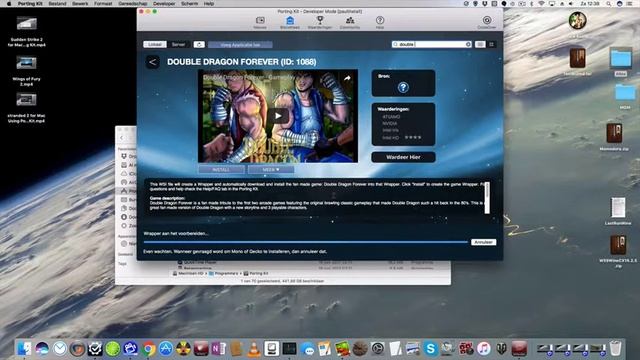Open the Formaat menu
The width and height of the screenshot is (640, 360).
(103, 3)
